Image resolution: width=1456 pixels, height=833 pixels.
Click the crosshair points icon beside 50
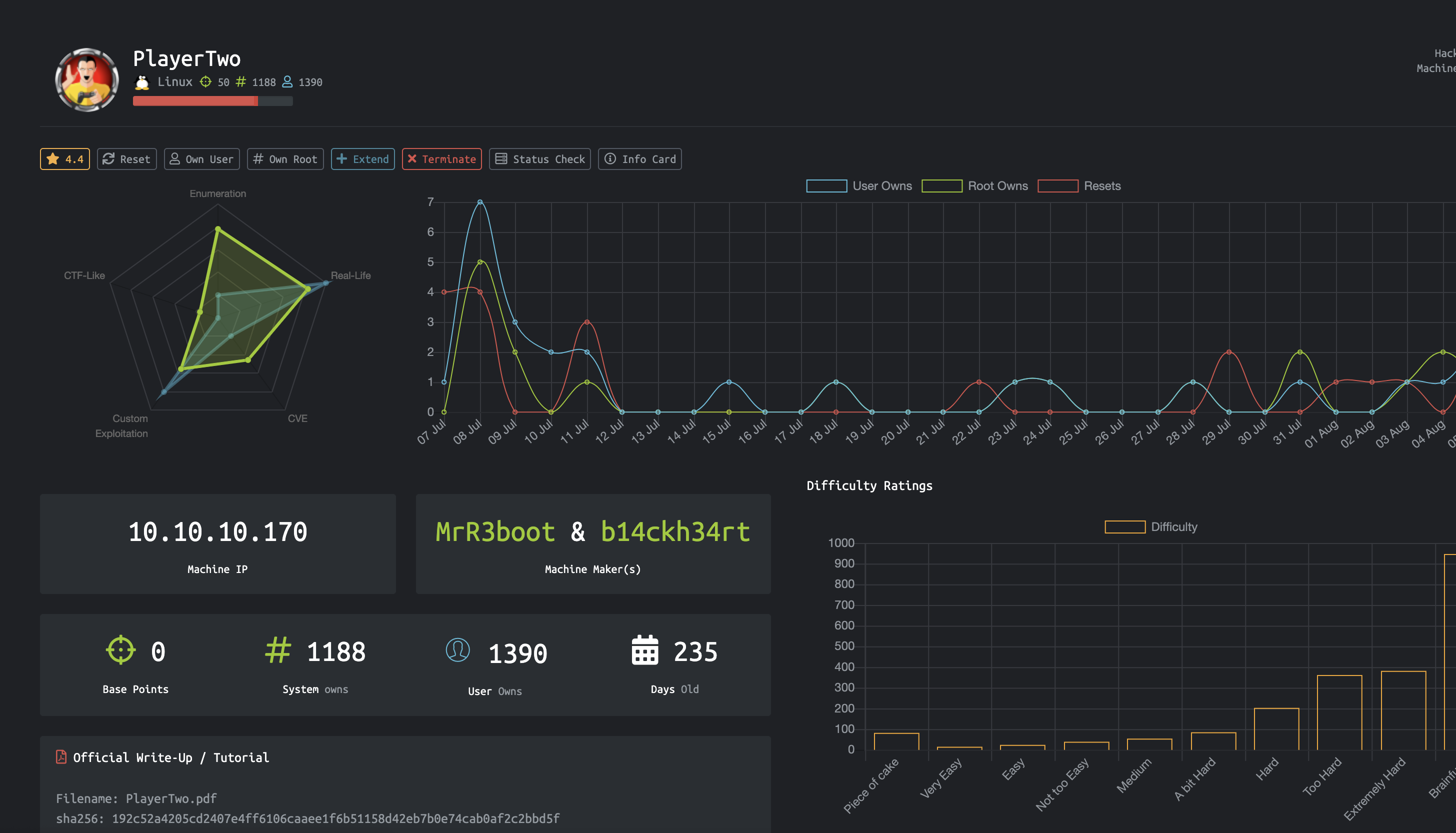point(205,82)
